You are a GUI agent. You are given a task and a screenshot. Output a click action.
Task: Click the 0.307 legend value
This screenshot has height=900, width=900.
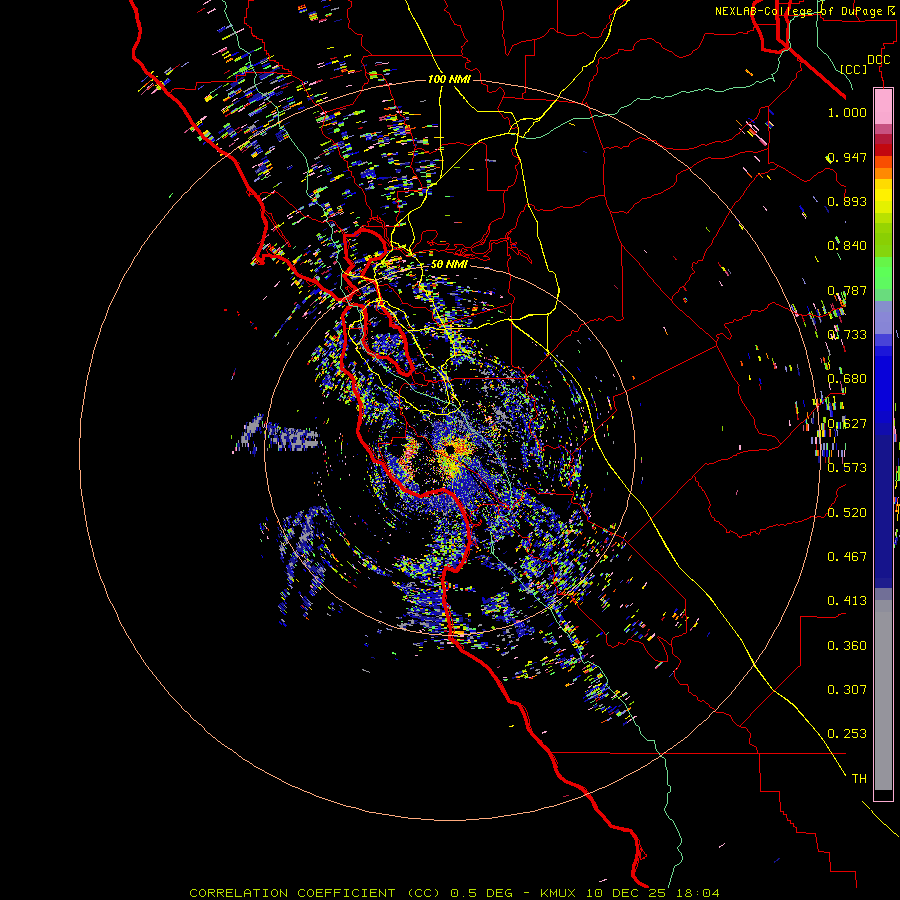point(847,690)
